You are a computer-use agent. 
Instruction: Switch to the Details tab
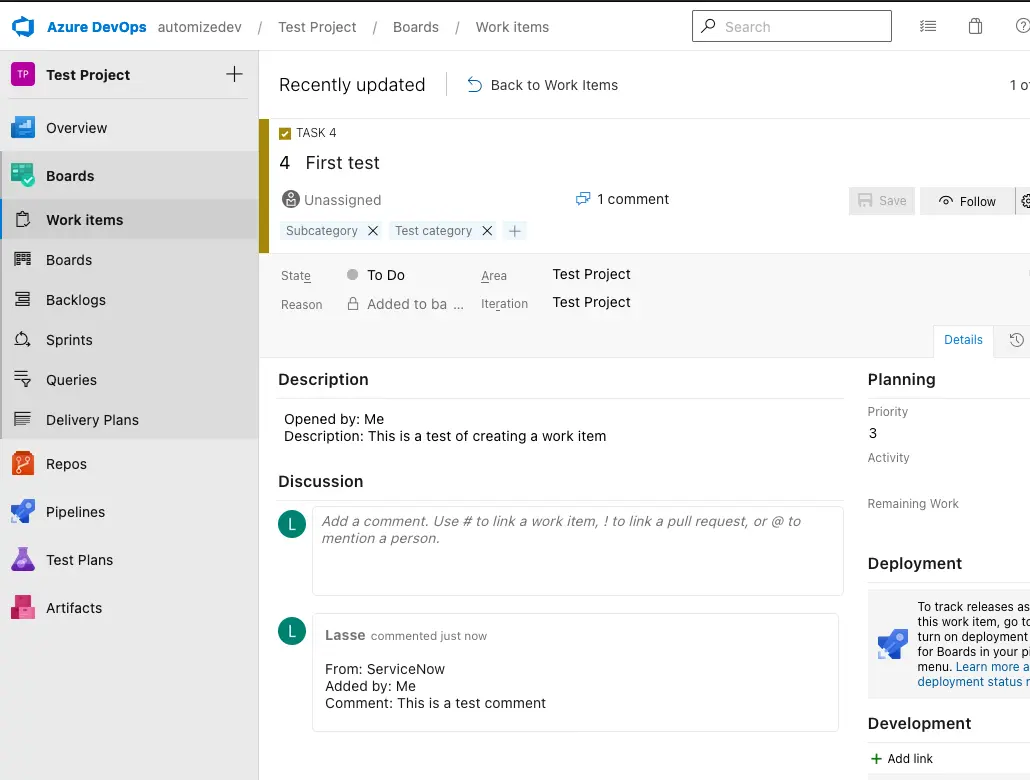click(963, 340)
